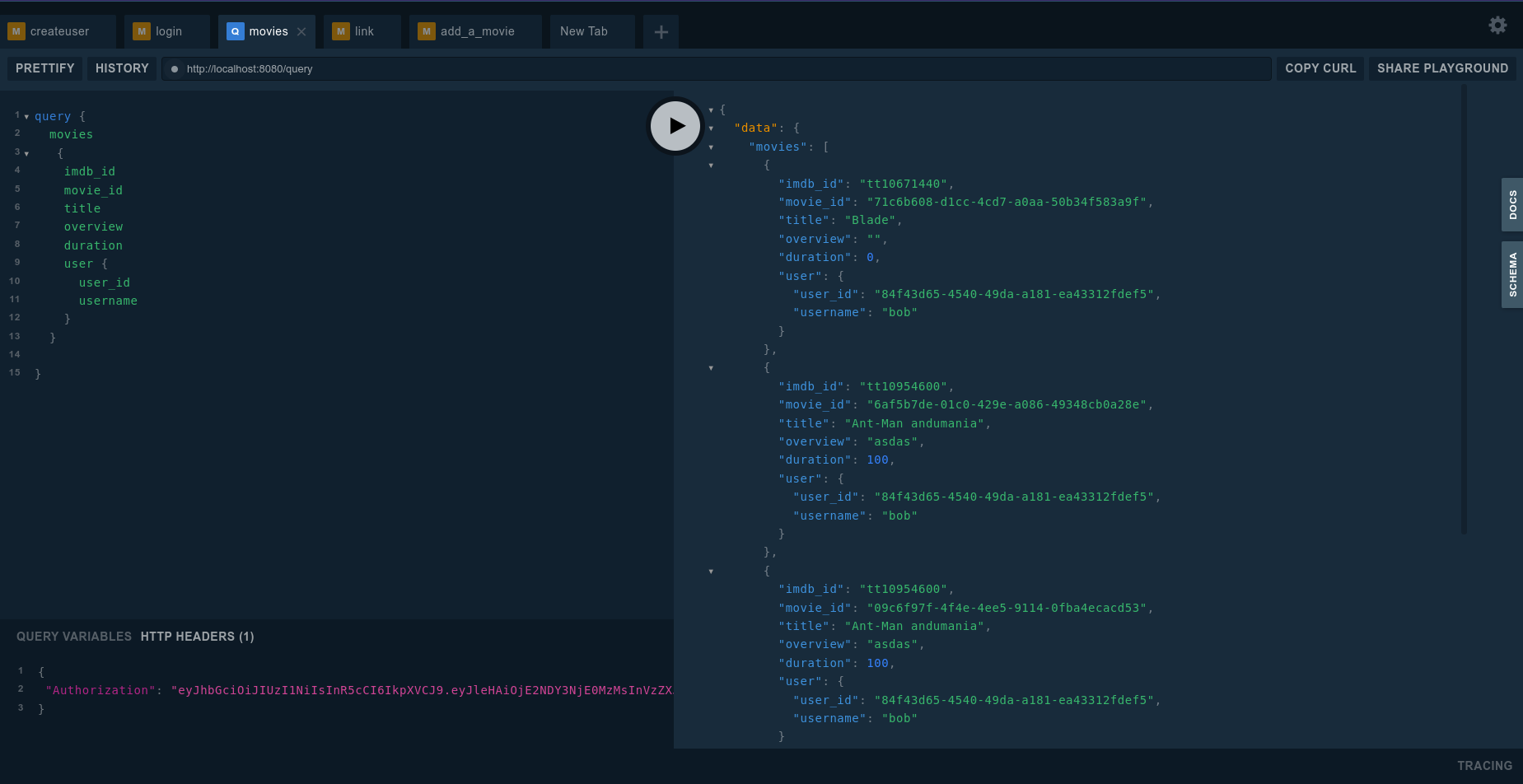Click duration value 0 in response
Image resolution: width=1523 pixels, height=784 pixels.
click(x=870, y=257)
